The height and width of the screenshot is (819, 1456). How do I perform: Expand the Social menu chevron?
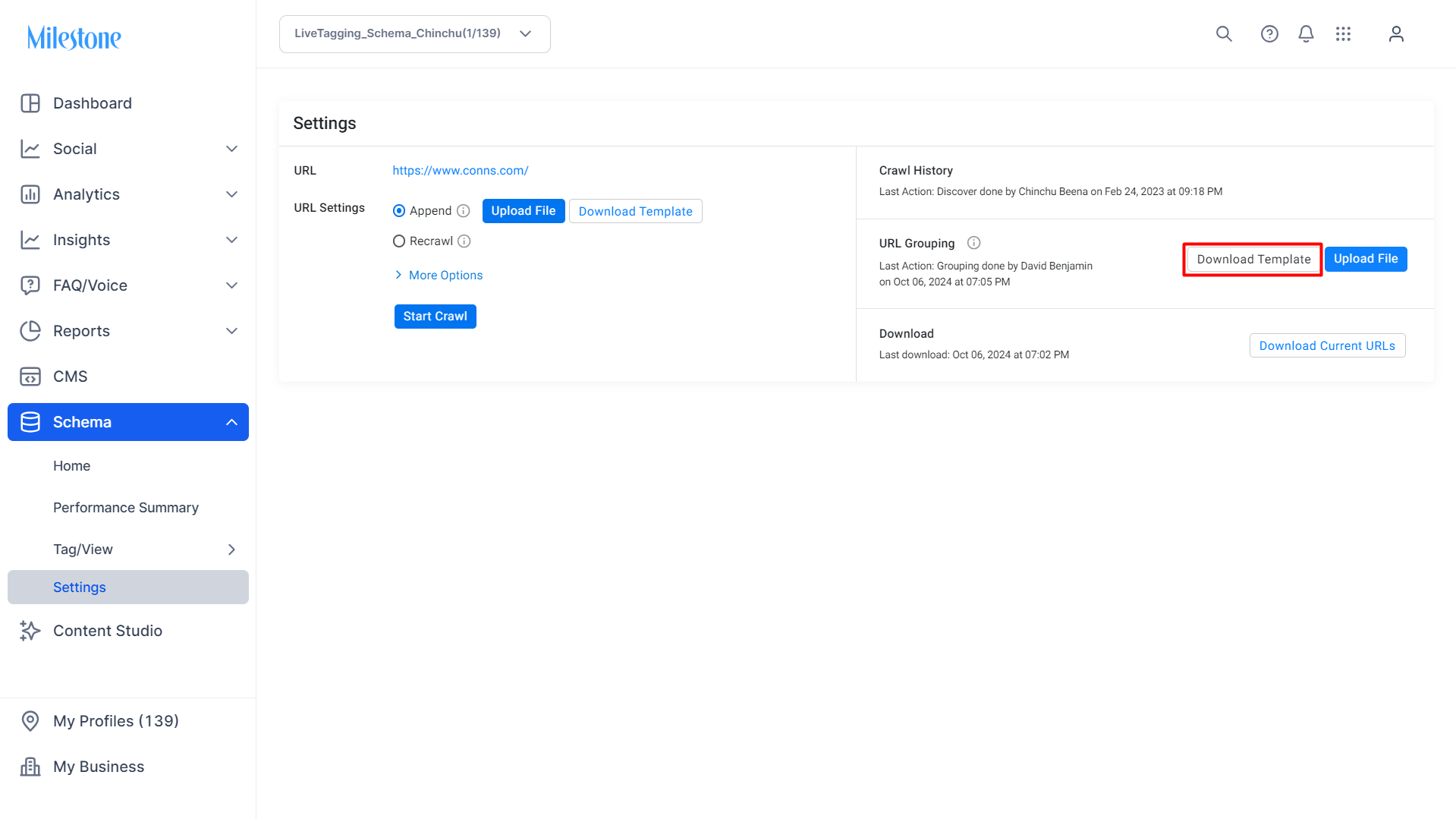point(232,149)
